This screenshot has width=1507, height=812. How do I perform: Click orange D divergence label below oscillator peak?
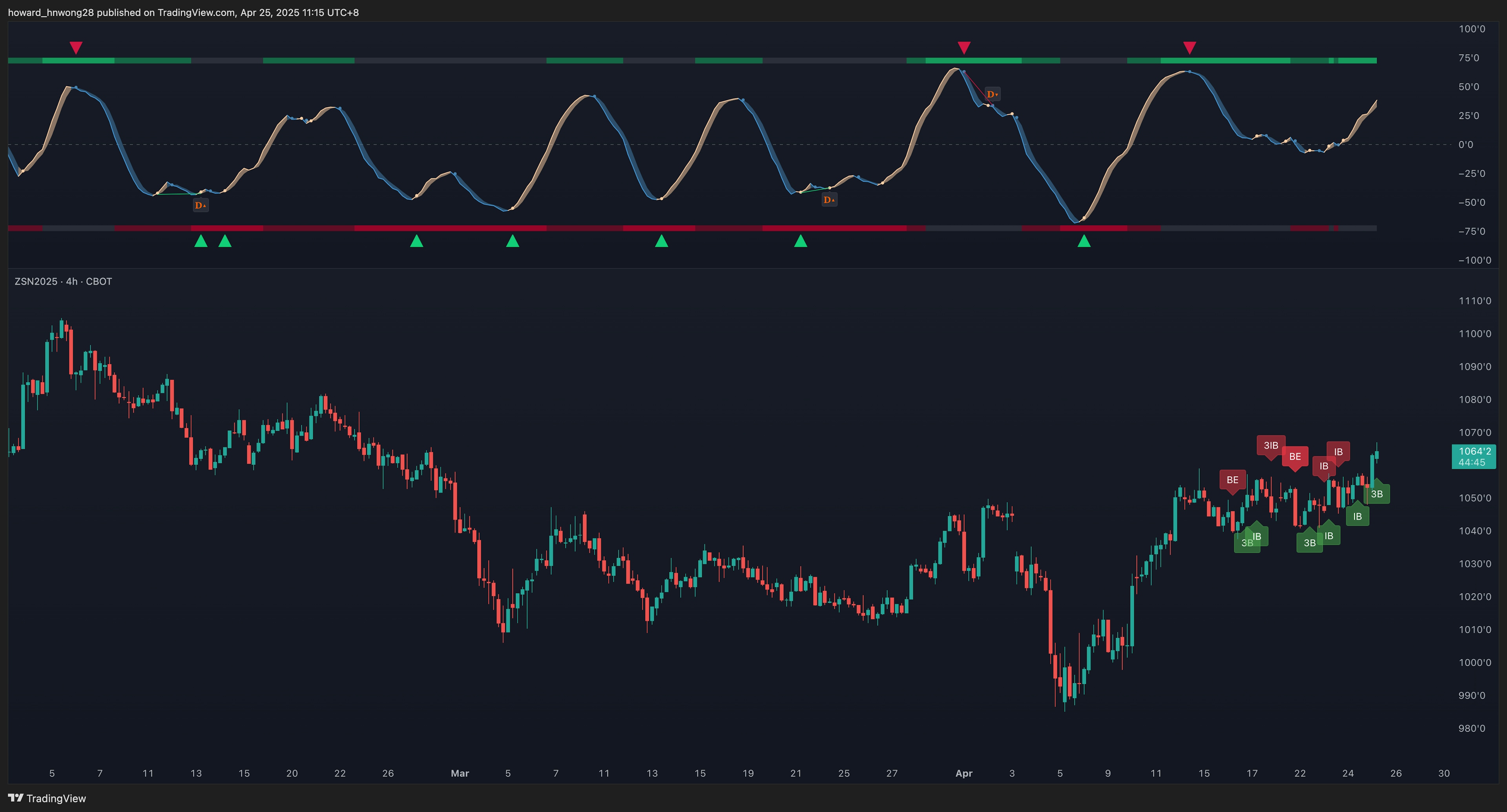[x=992, y=94]
